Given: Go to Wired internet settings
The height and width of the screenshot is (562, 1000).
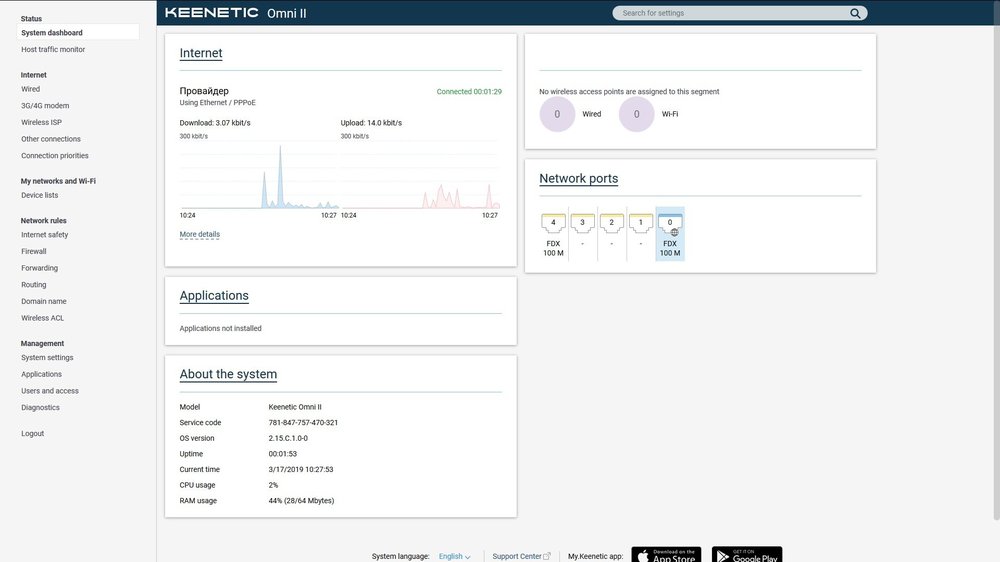Looking at the screenshot, I should coord(31,89).
